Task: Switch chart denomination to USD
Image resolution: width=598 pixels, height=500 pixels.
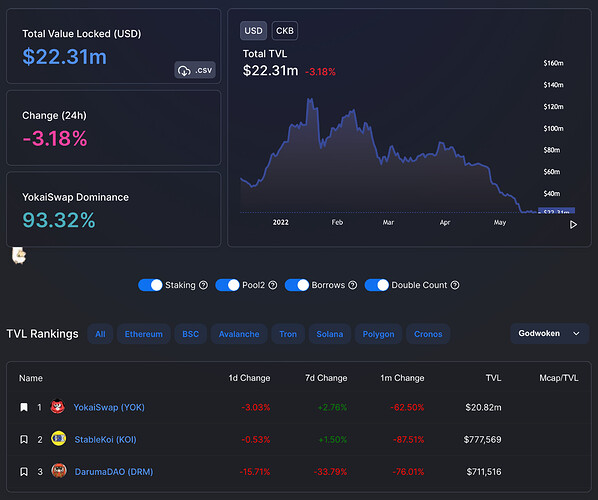Action: (253, 31)
